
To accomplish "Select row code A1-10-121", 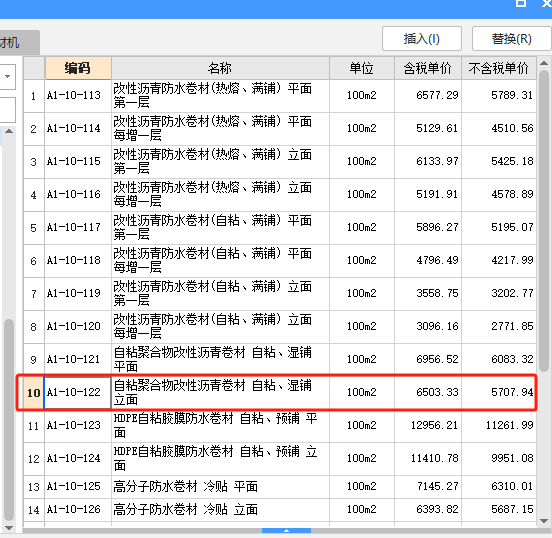I will pos(74,359).
